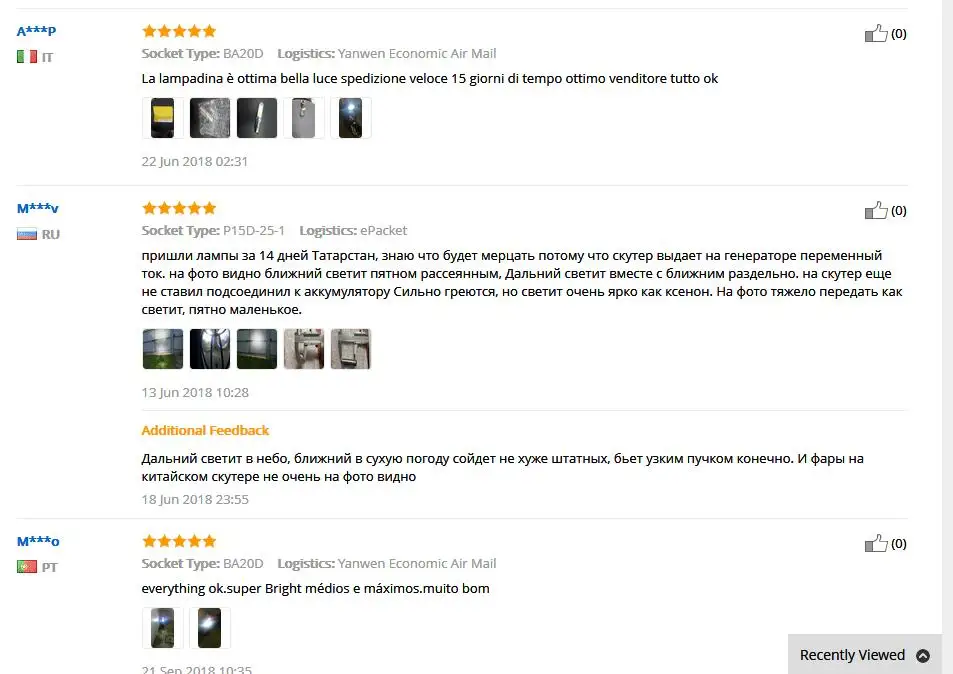Image resolution: width=953 pixels, height=674 pixels.
Task: Like the M***o review with thumbs-up
Action: (x=876, y=543)
